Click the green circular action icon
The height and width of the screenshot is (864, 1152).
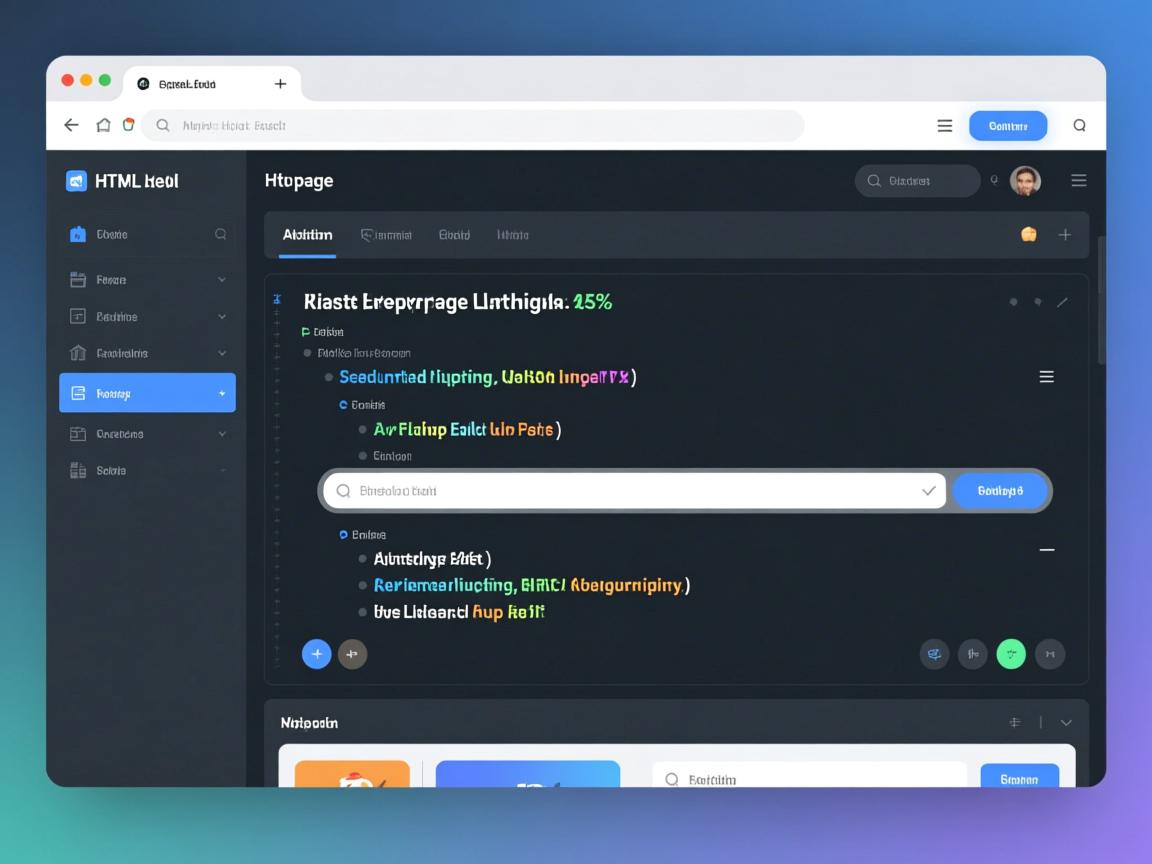tap(1011, 654)
